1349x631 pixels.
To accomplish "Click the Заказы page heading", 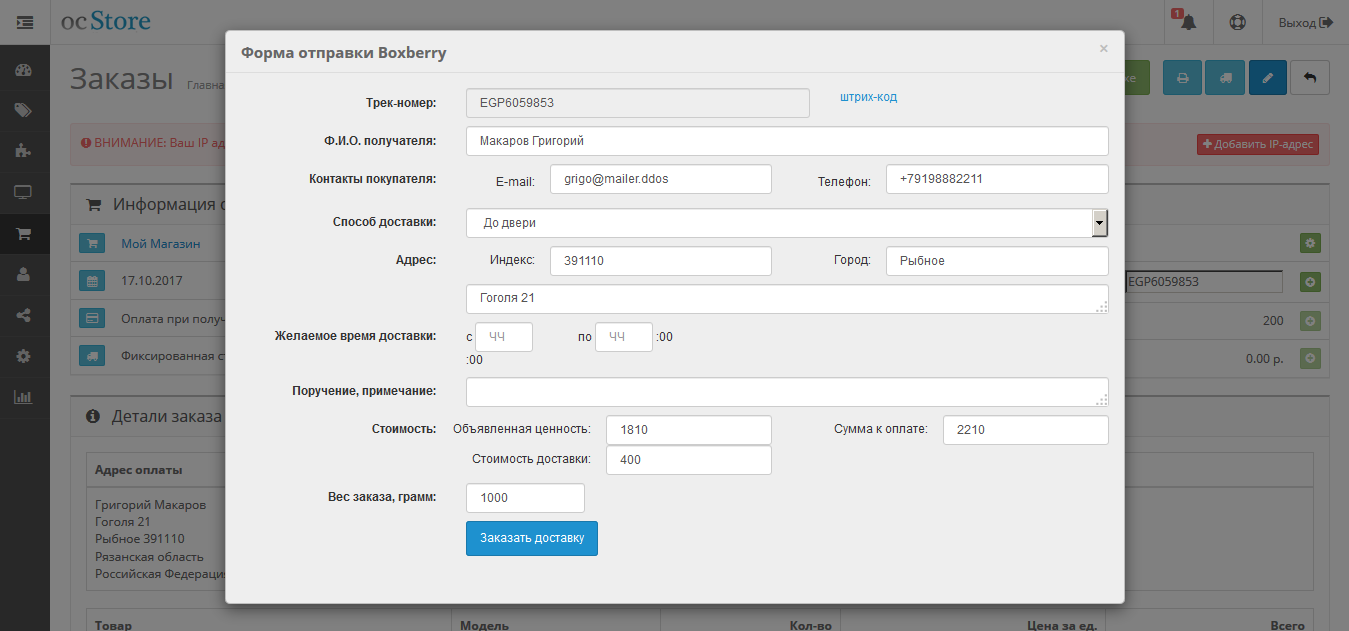I will [x=122, y=80].
